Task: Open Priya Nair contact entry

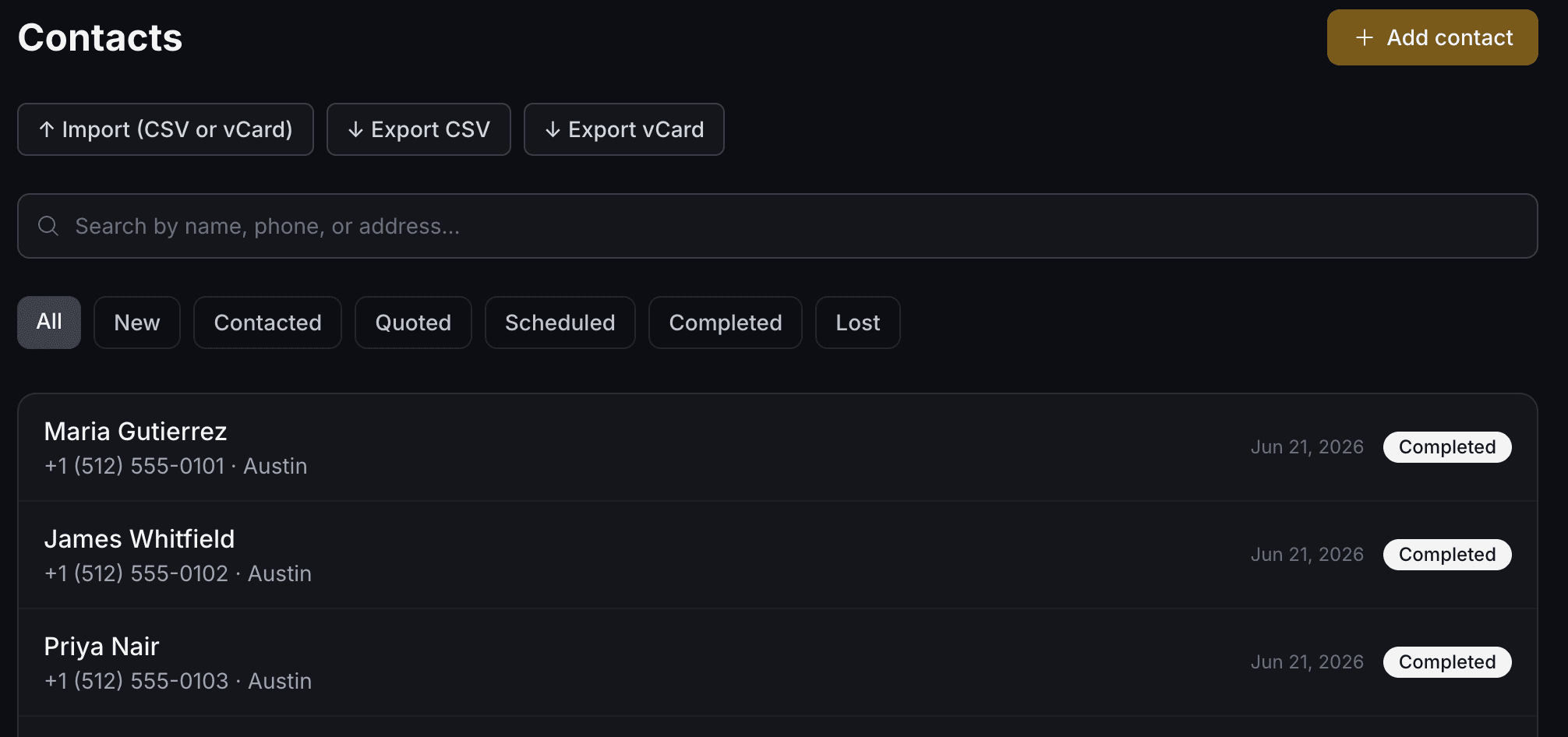Action: (777, 663)
